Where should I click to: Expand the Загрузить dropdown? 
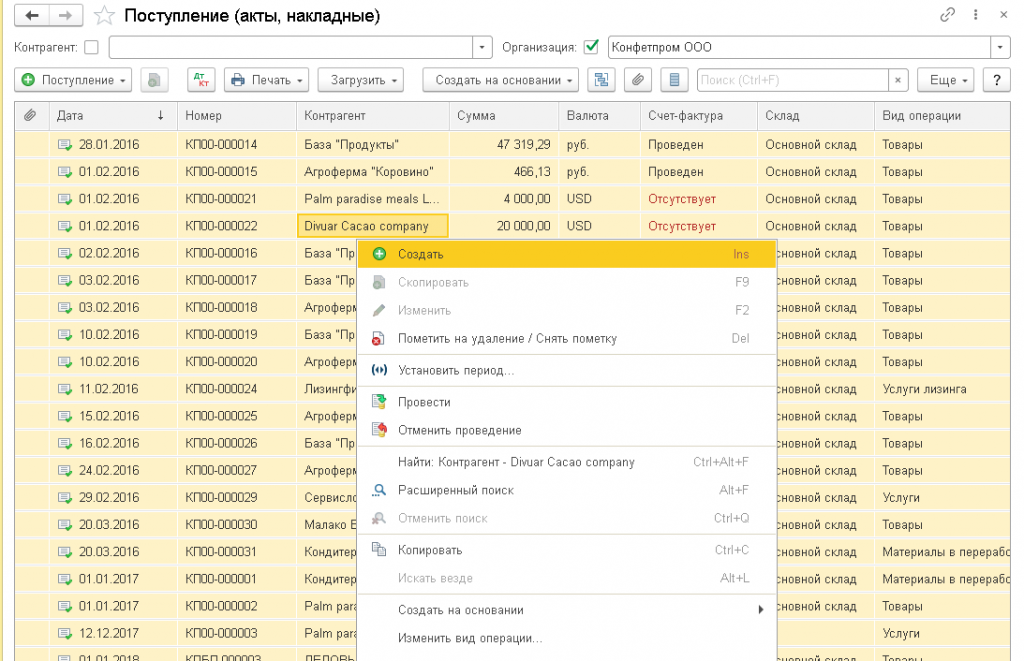click(360, 80)
